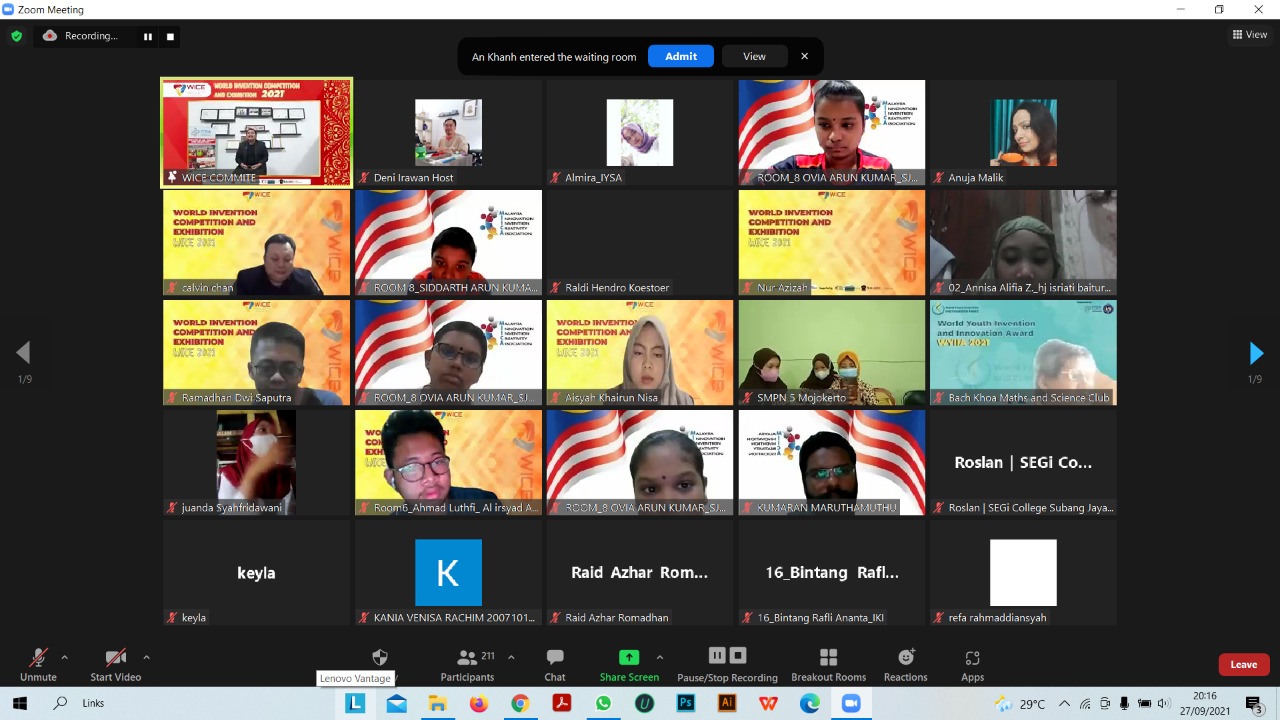Screen dimensions: 1280x720
Task: Leave the meeting
Action: [1243, 664]
